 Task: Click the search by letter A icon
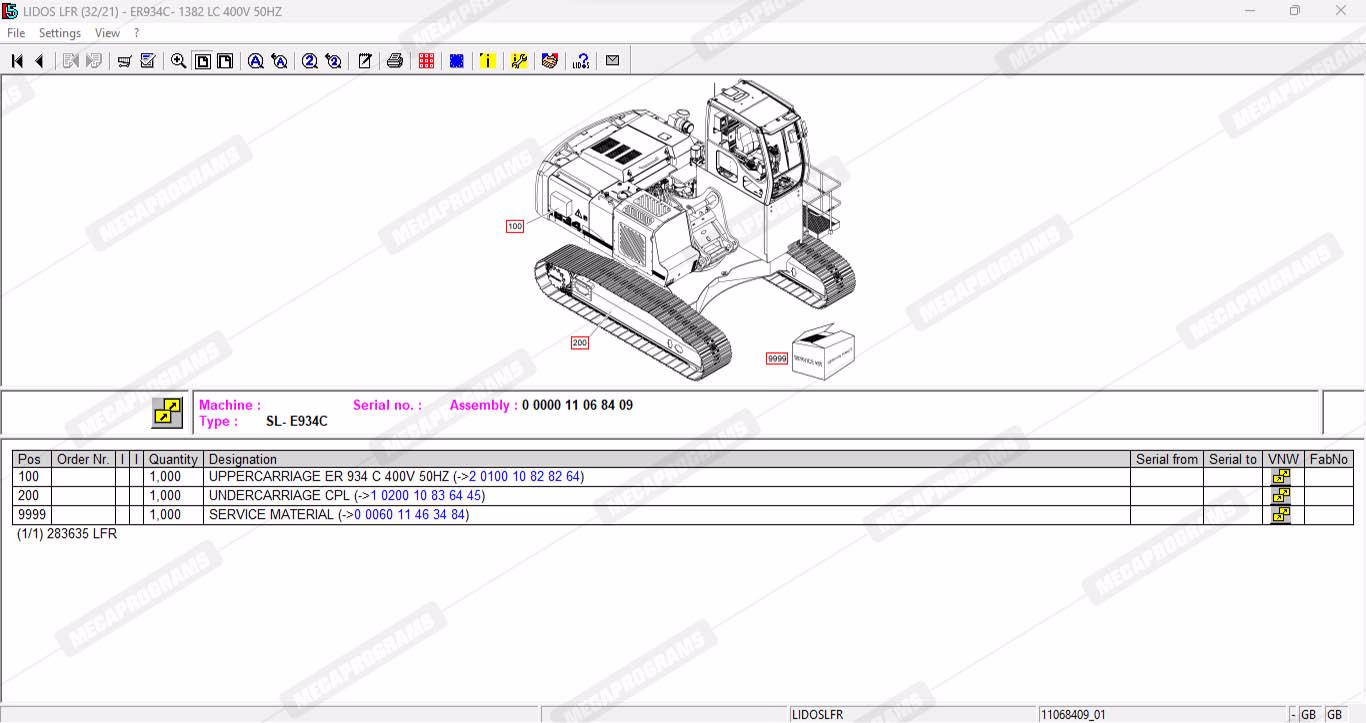pos(256,61)
